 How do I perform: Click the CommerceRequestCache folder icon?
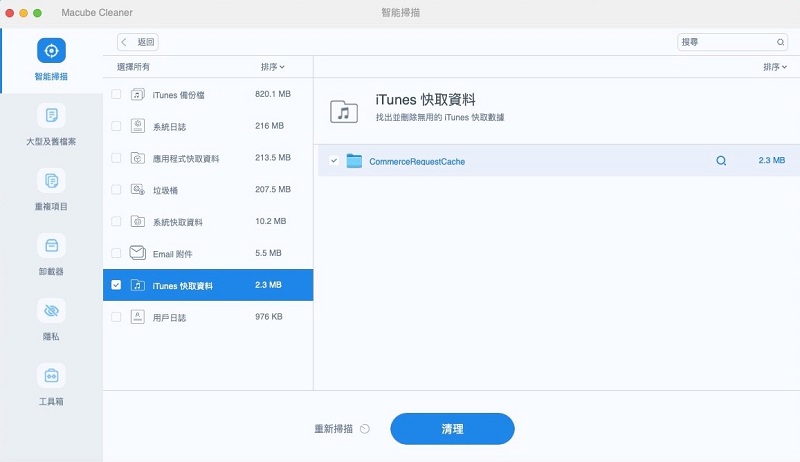click(x=354, y=161)
